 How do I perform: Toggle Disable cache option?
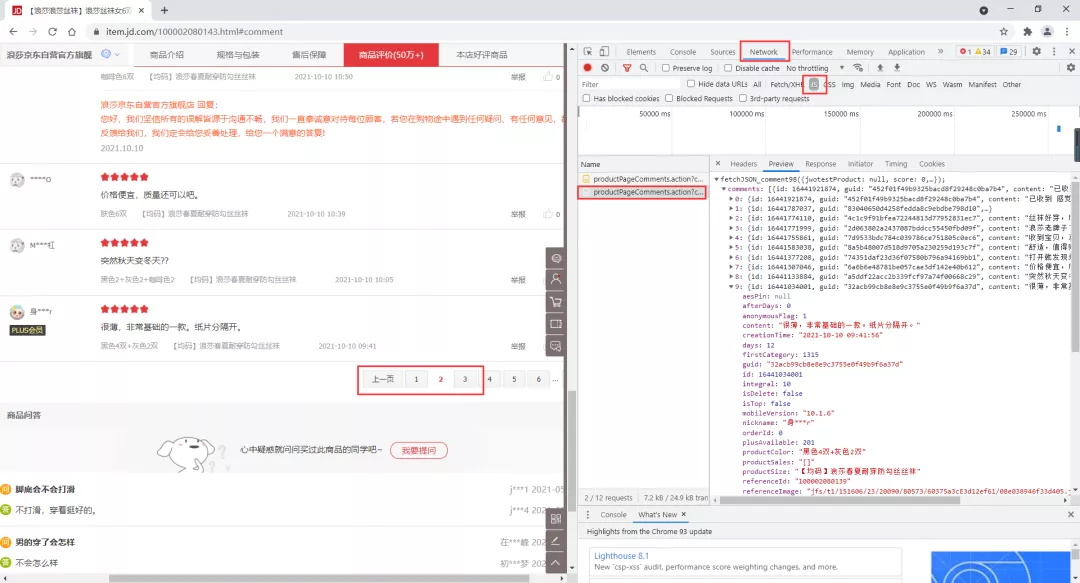[x=726, y=68]
